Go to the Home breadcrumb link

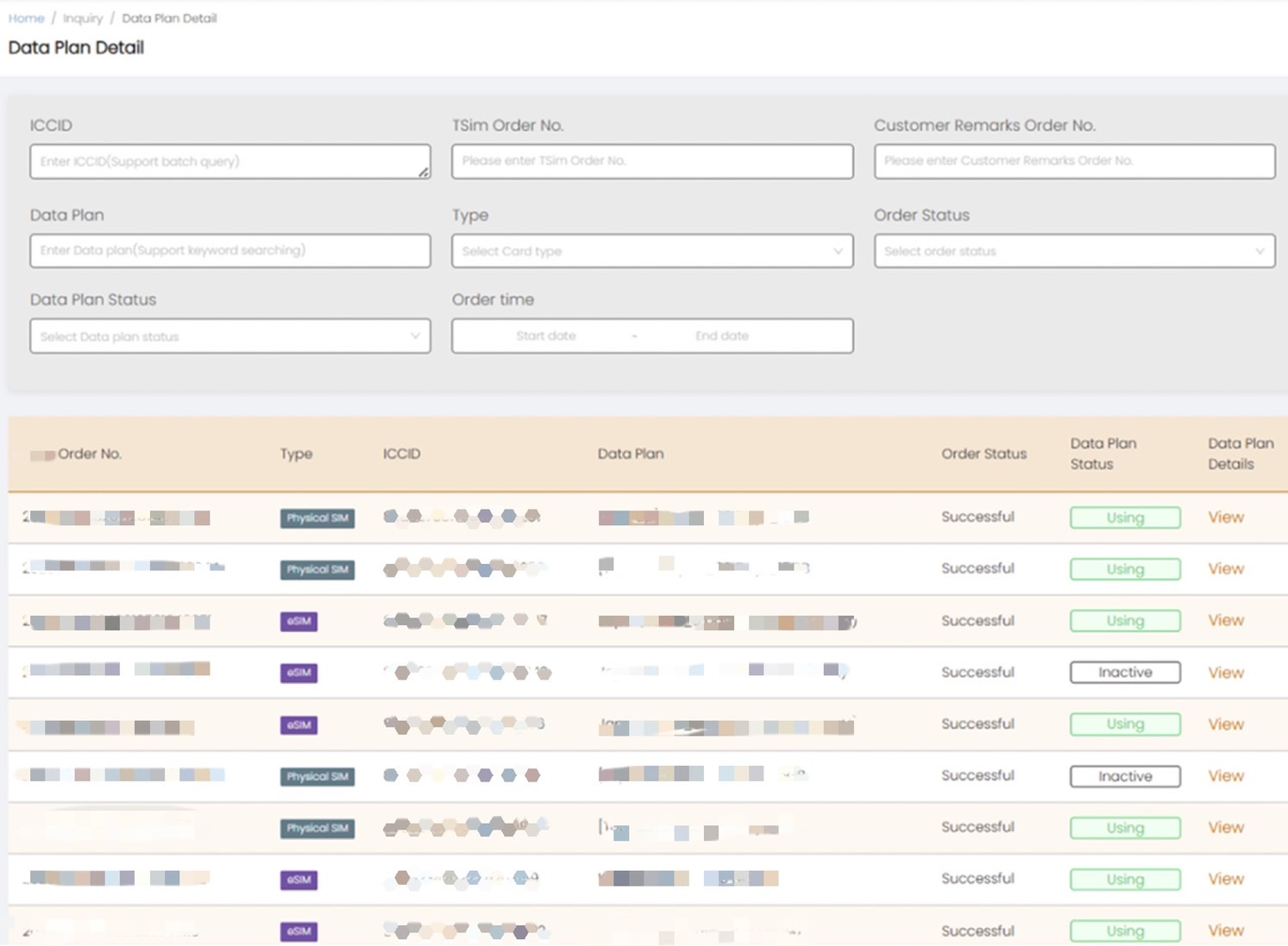click(26, 18)
